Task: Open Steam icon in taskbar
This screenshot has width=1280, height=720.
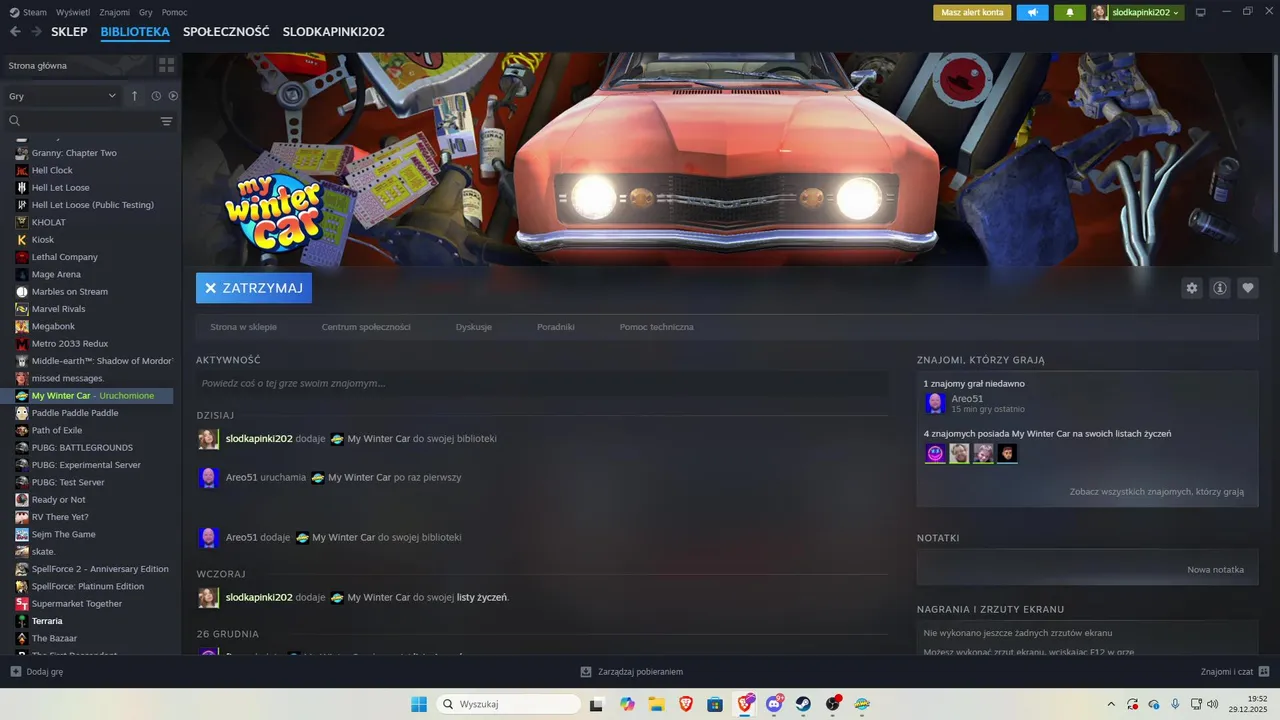Action: click(x=803, y=704)
